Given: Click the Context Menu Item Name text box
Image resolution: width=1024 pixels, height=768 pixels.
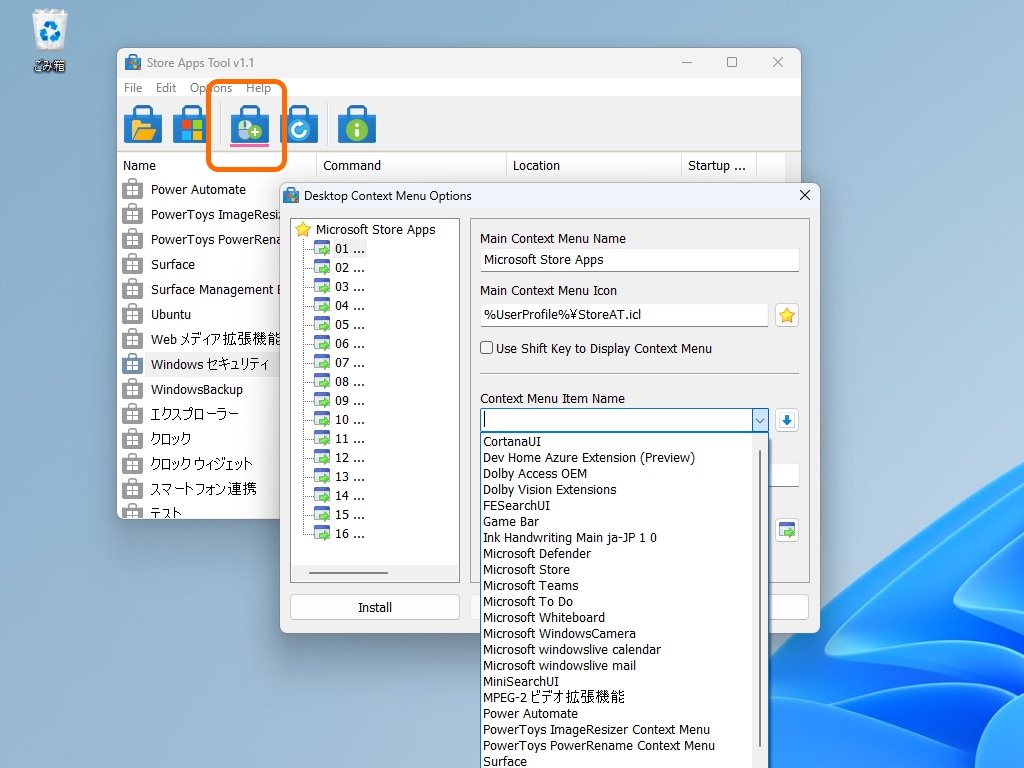Looking at the screenshot, I should tap(616, 421).
